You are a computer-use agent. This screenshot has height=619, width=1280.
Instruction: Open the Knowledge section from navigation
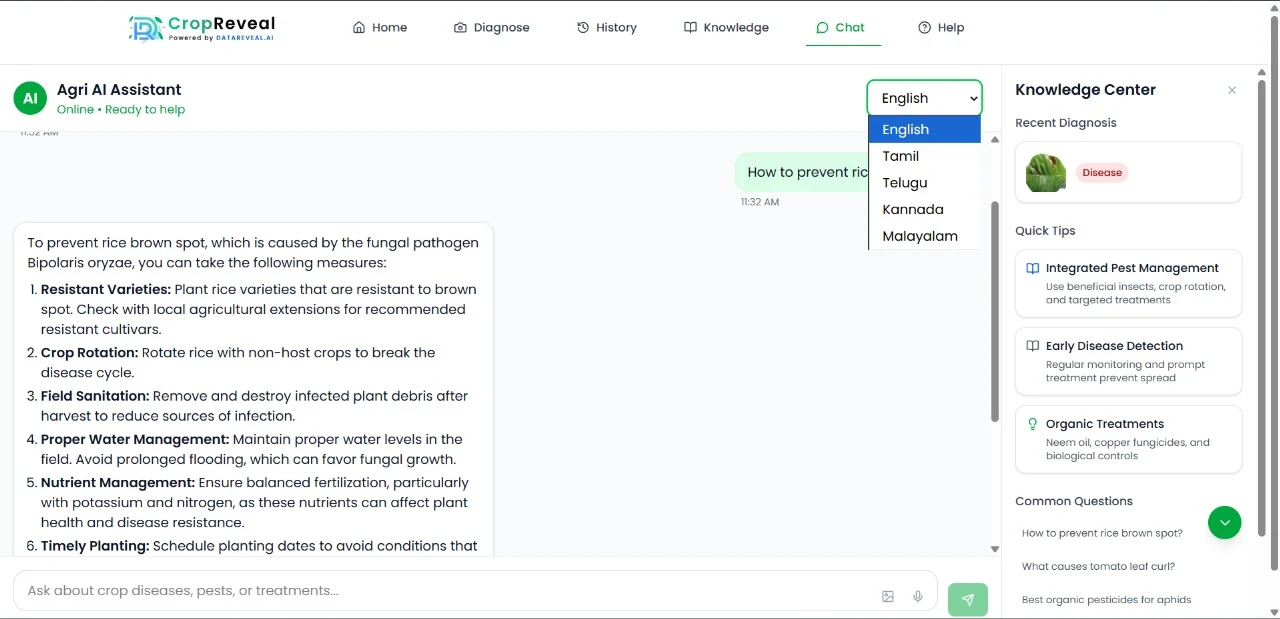[726, 27]
